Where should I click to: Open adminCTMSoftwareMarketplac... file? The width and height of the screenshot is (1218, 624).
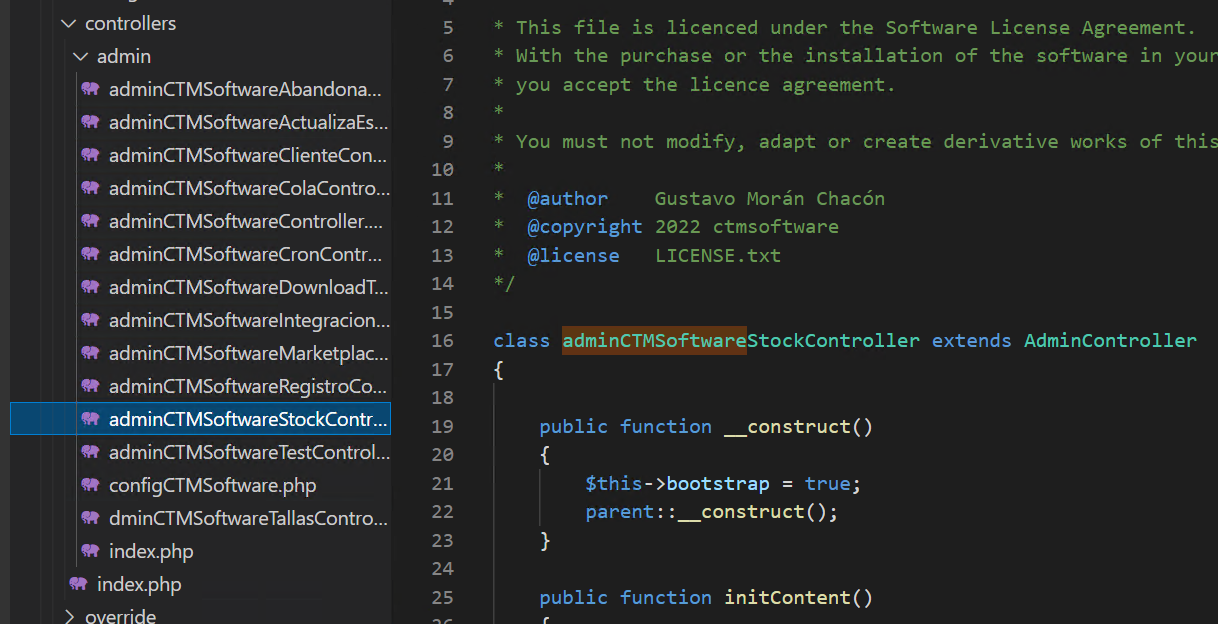[248, 353]
